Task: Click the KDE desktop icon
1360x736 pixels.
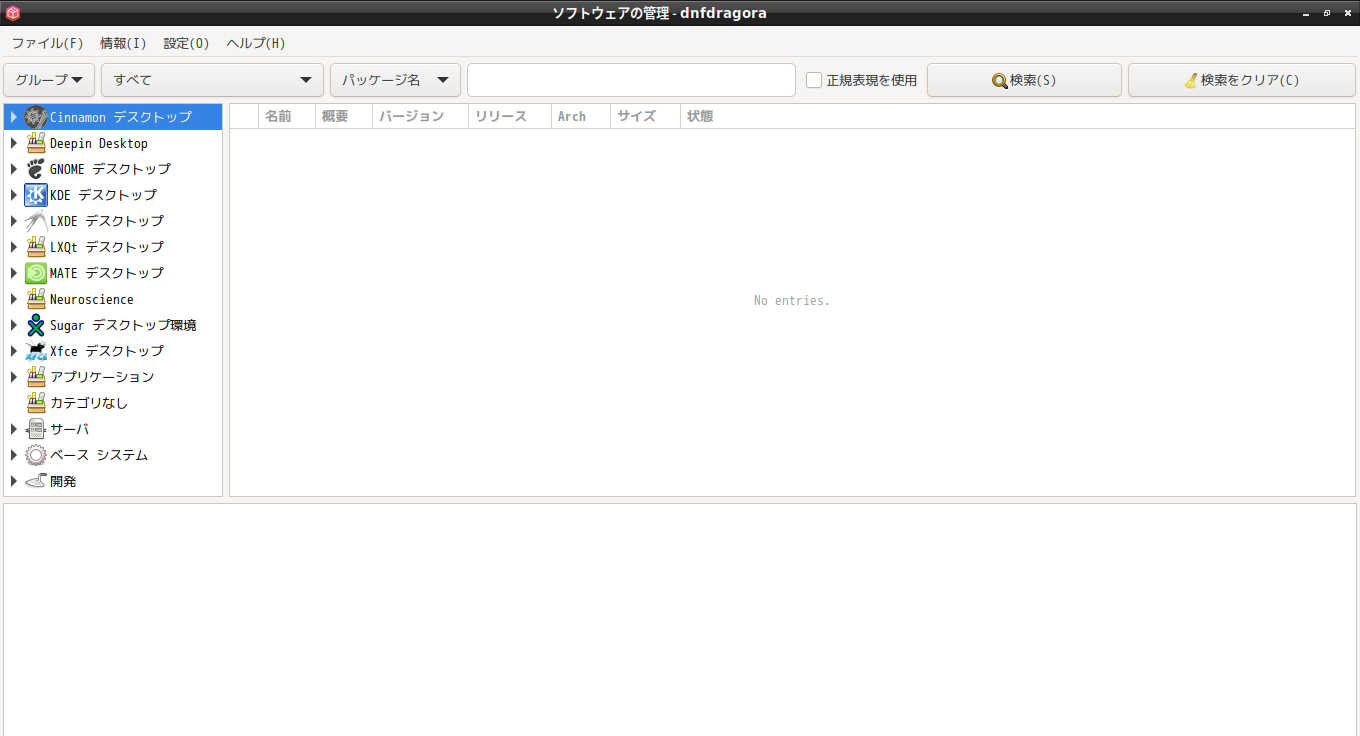Action: coord(36,195)
